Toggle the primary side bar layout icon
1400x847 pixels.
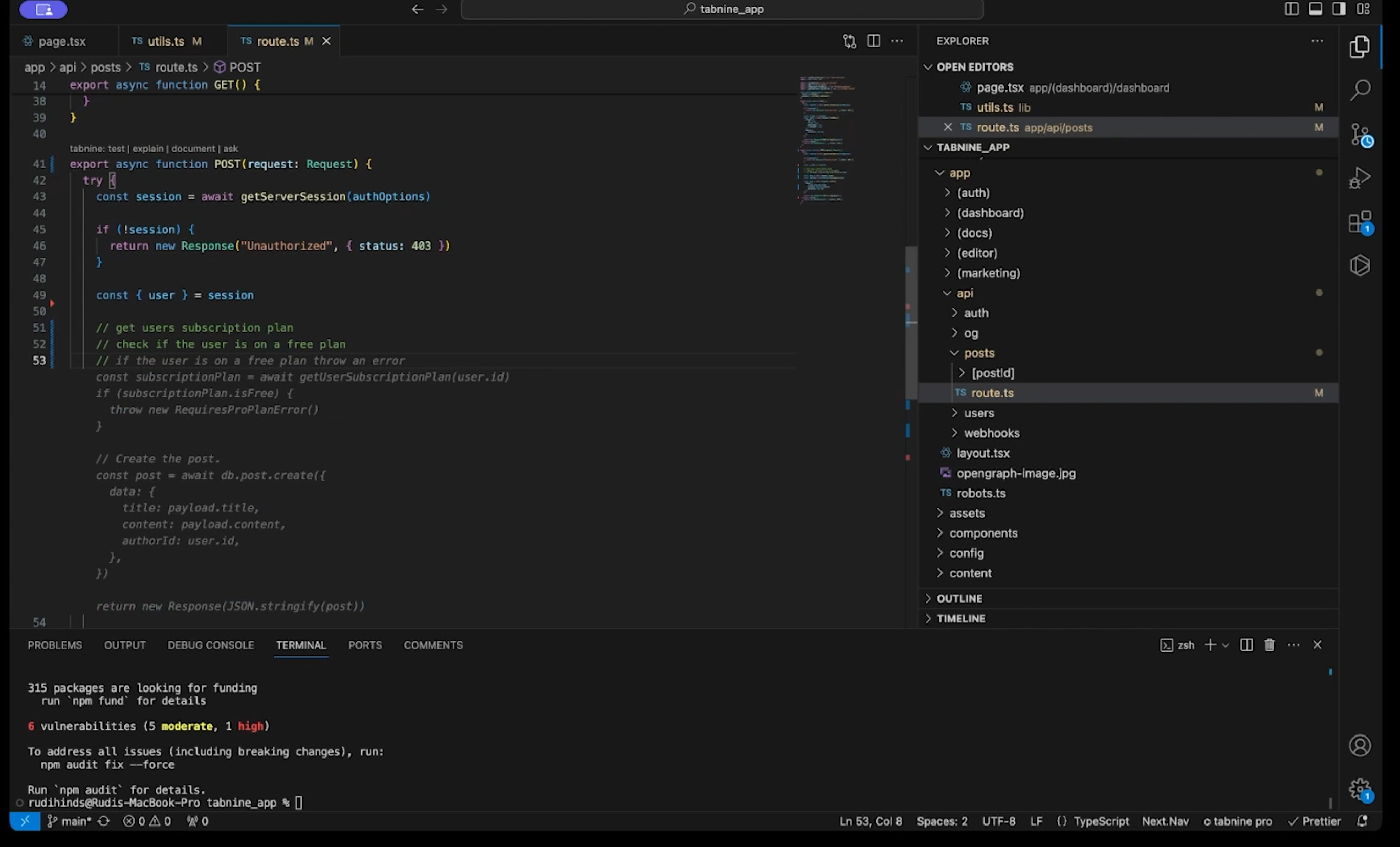pos(1291,9)
